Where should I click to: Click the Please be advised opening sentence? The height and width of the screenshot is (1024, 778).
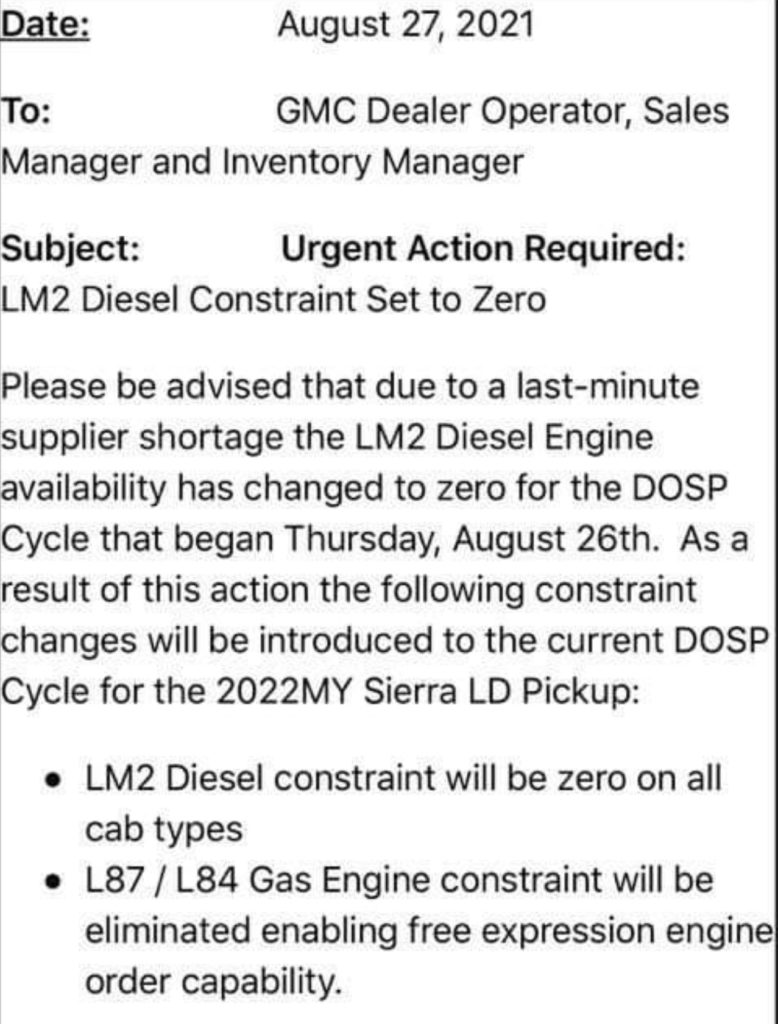pos(349,386)
